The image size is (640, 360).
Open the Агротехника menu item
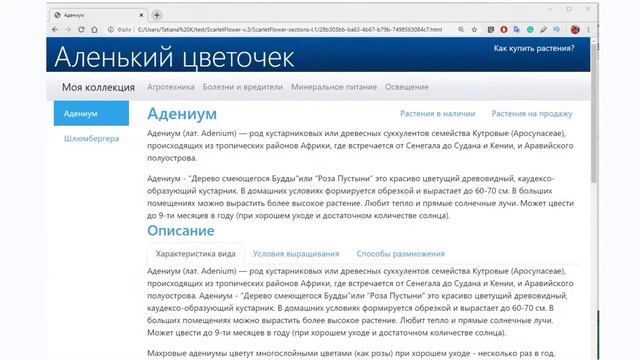171,87
